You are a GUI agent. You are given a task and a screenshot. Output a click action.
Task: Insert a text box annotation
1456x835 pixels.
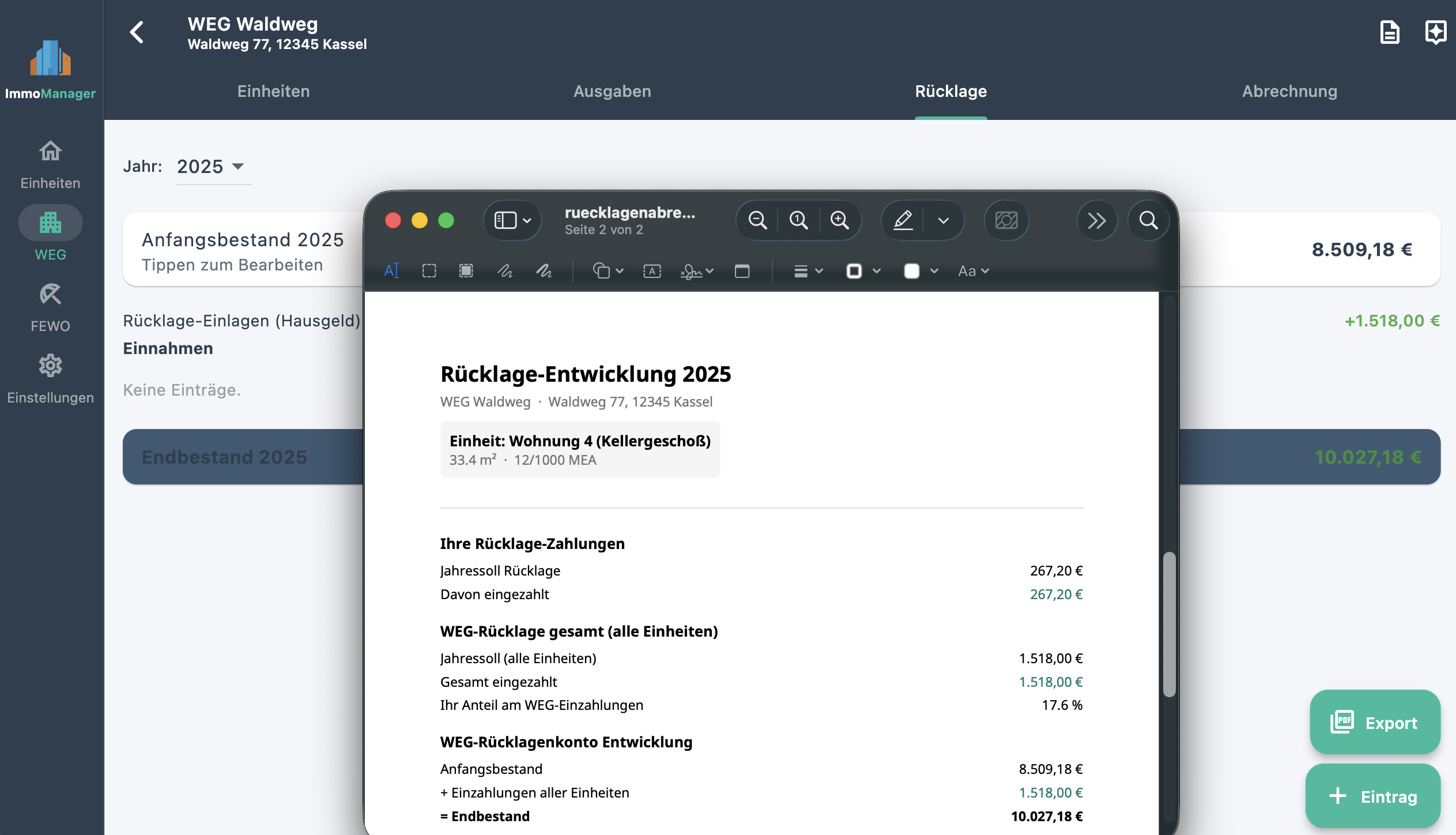[x=652, y=270]
